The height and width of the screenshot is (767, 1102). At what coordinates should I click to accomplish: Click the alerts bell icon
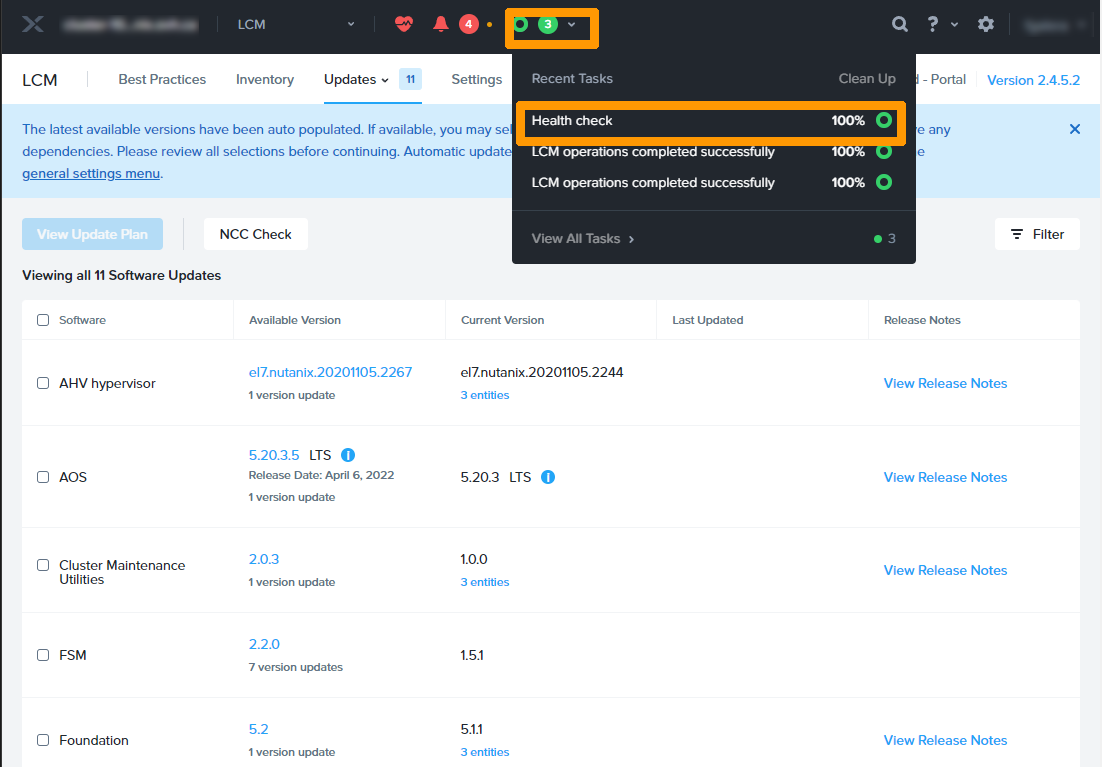(441, 24)
